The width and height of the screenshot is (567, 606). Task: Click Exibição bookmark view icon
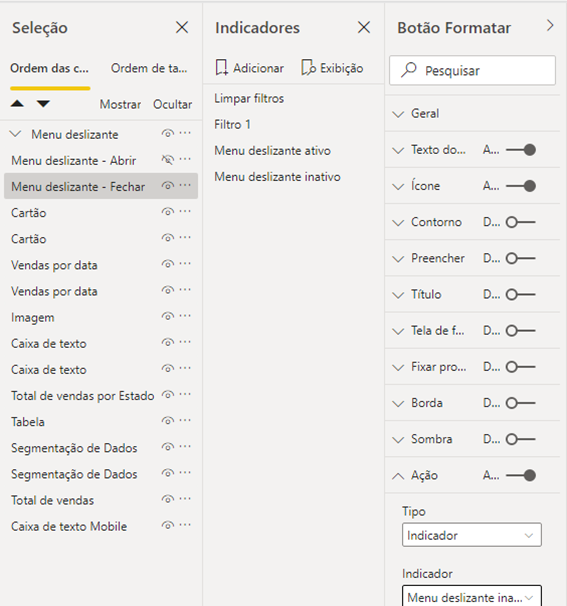point(308,68)
